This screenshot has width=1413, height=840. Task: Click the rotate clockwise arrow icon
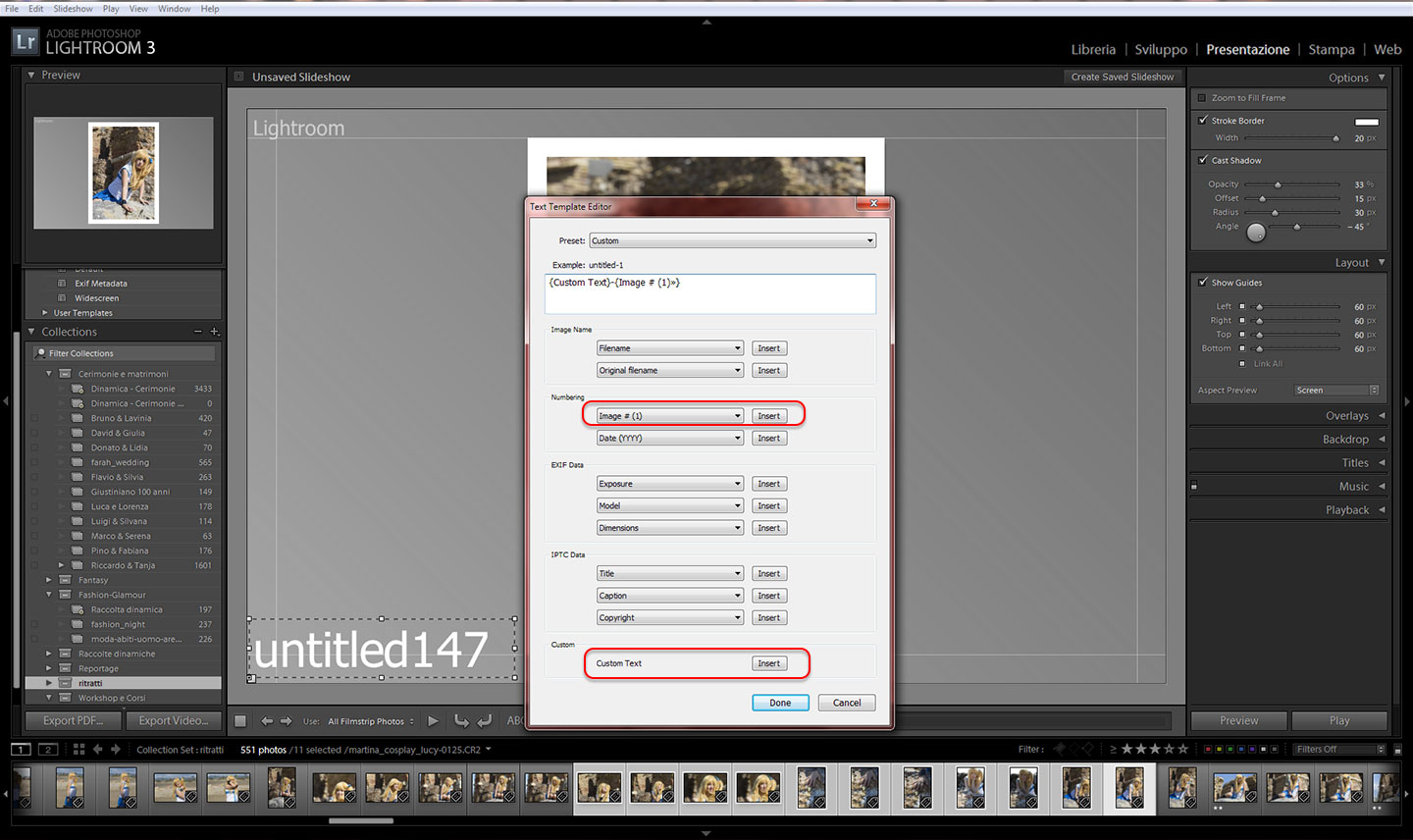click(484, 721)
